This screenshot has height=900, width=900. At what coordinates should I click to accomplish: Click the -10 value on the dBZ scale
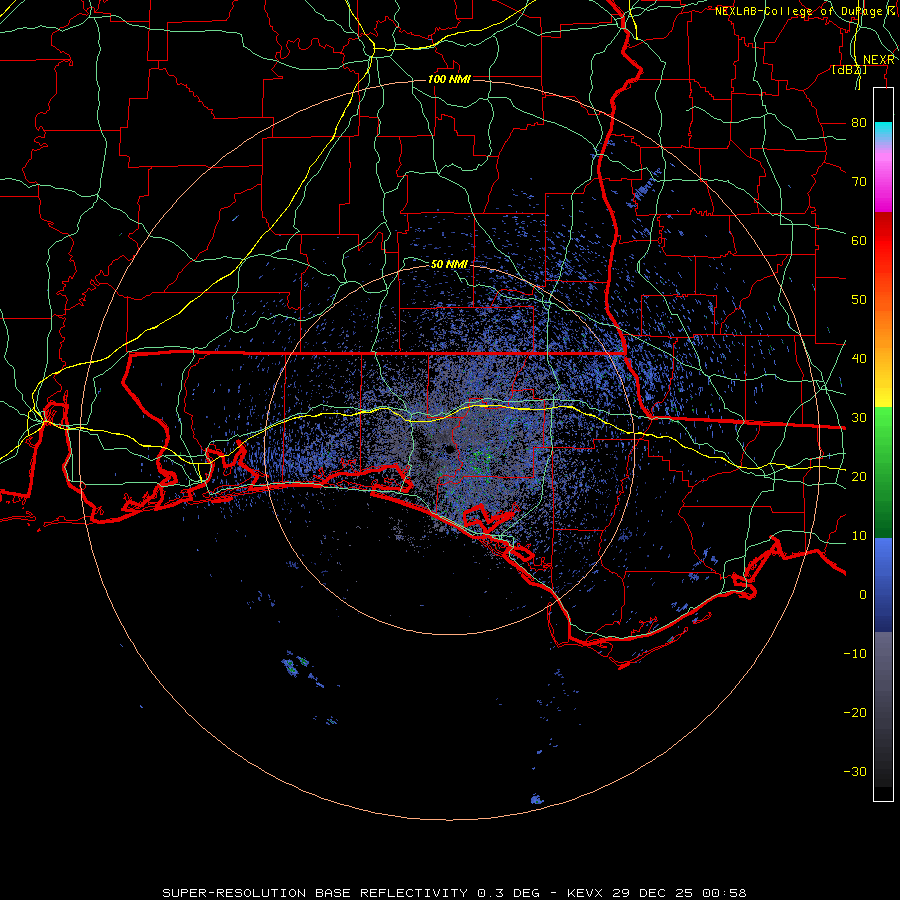[855, 654]
